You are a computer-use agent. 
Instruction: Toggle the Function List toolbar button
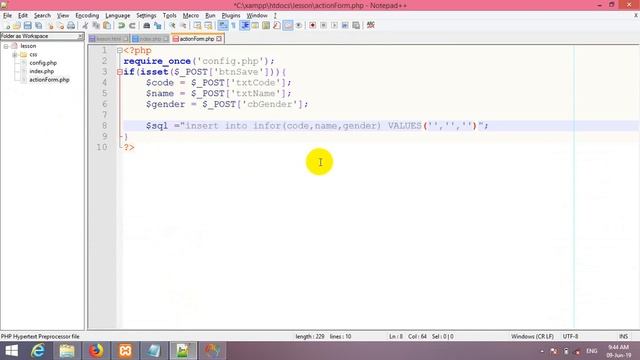pyautogui.click(x=277, y=25)
